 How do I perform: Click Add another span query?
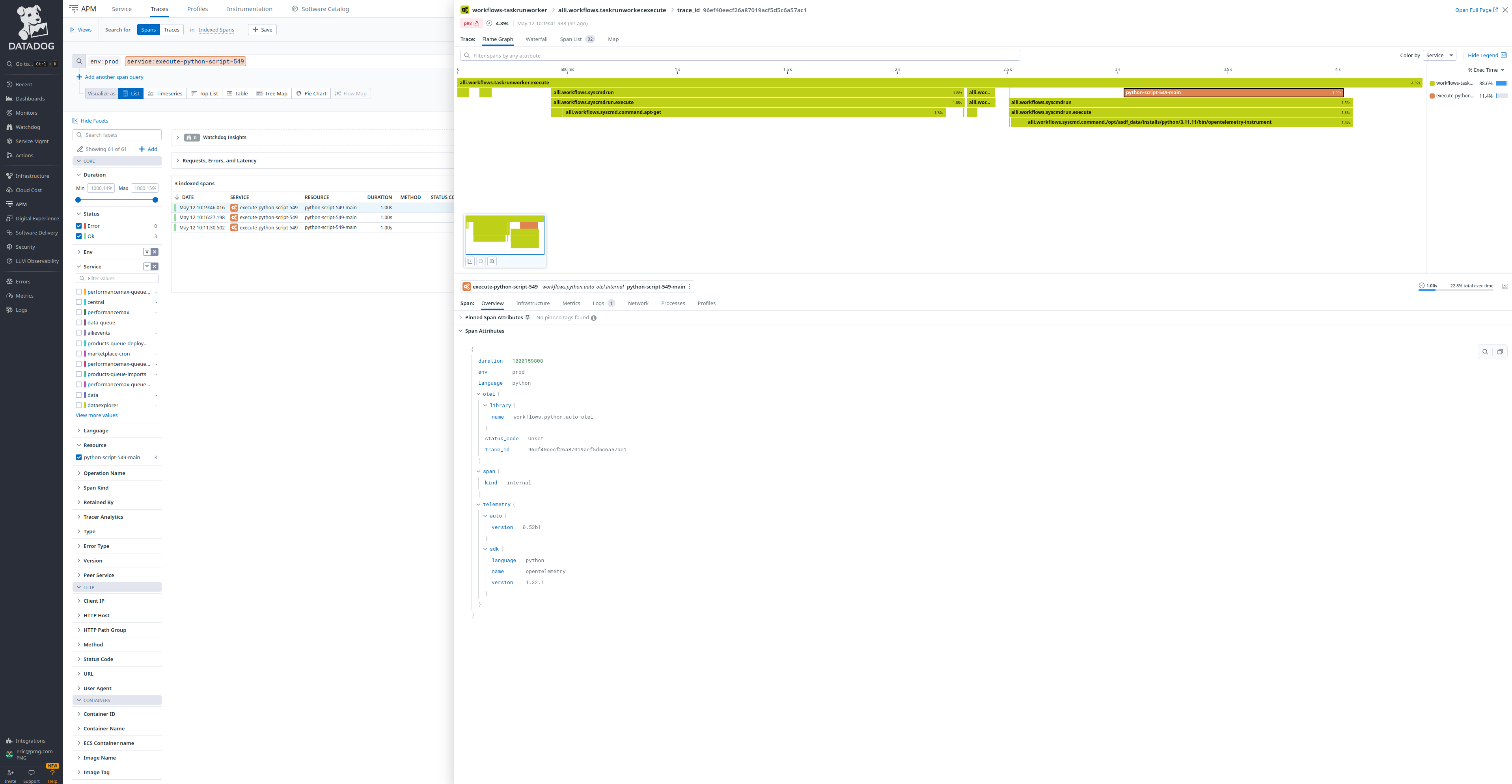pyautogui.click(x=113, y=77)
